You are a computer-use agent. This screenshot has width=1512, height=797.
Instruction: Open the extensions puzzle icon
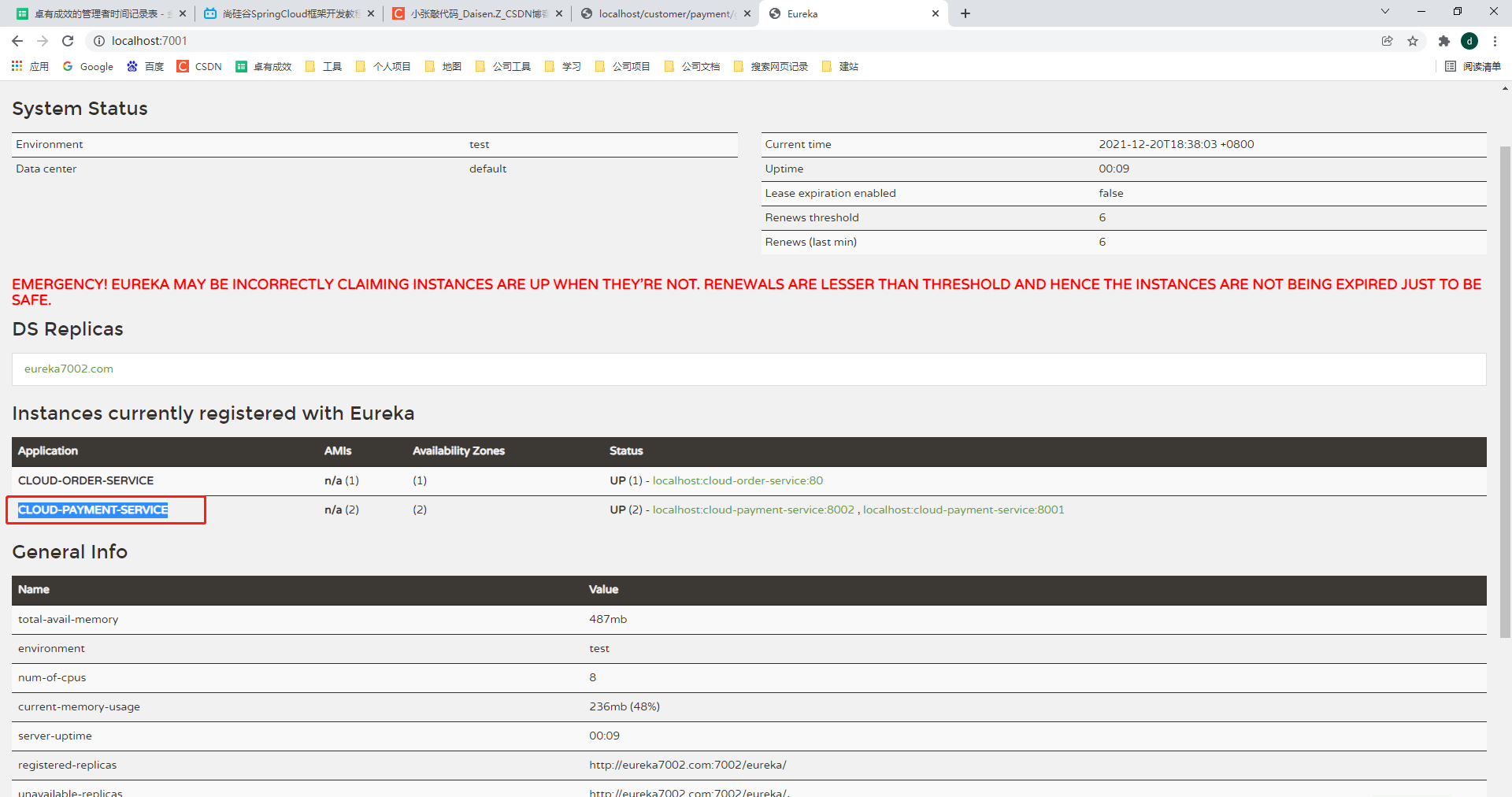[x=1444, y=41]
